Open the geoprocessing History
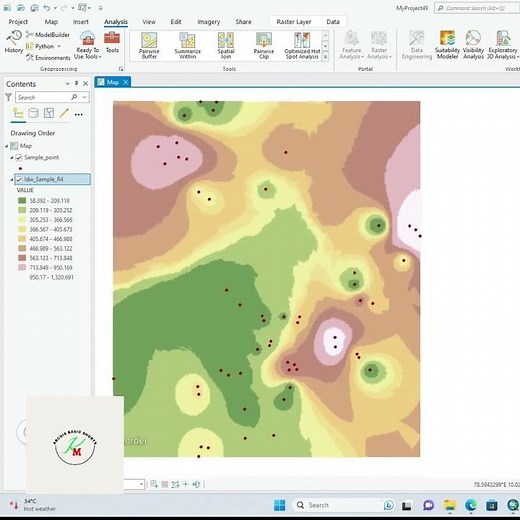The height and width of the screenshot is (520, 520). click(14, 42)
